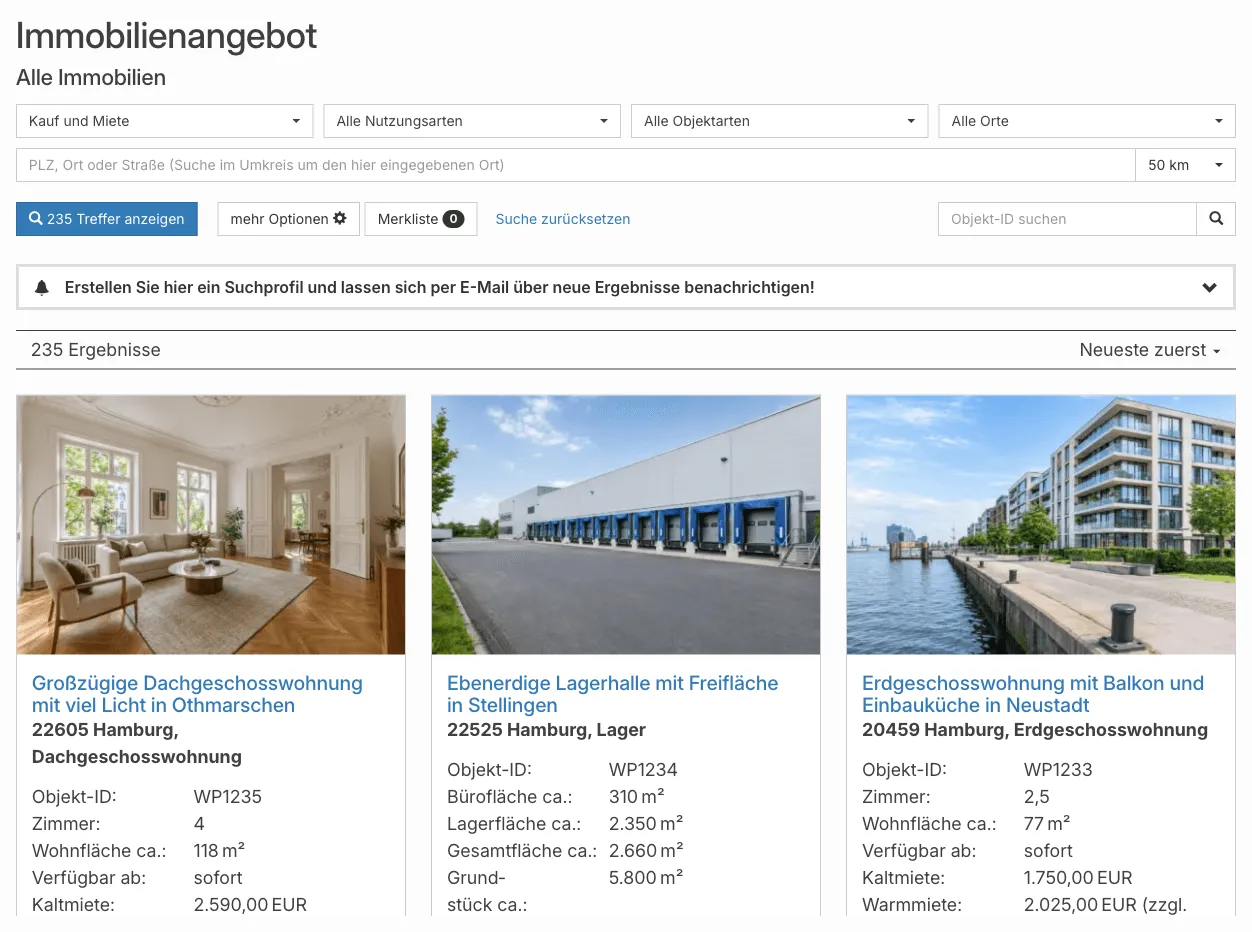Viewport: 1252px width, 932px height.
Task: Open the Merkliste button
Action: coord(421,219)
